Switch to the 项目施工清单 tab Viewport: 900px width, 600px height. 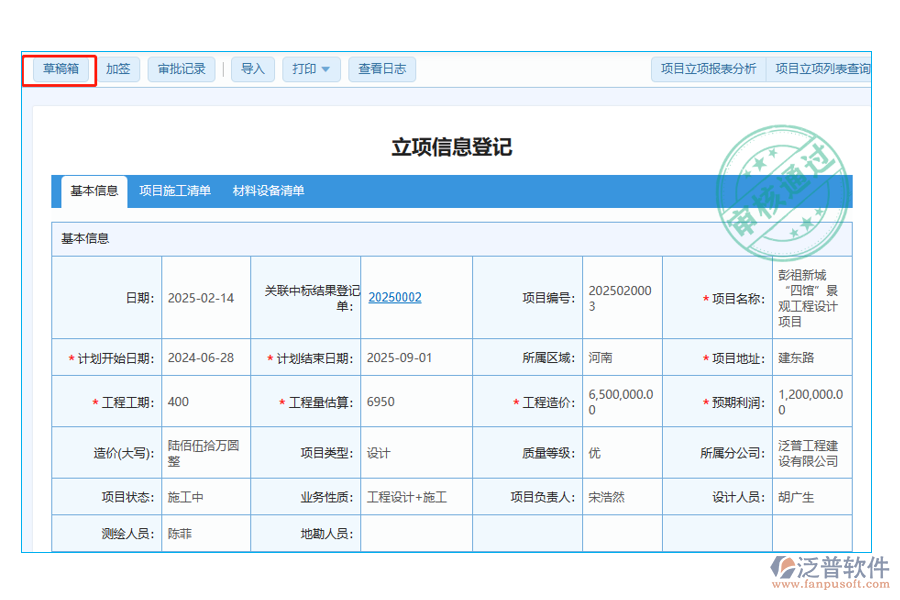[x=176, y=191]
